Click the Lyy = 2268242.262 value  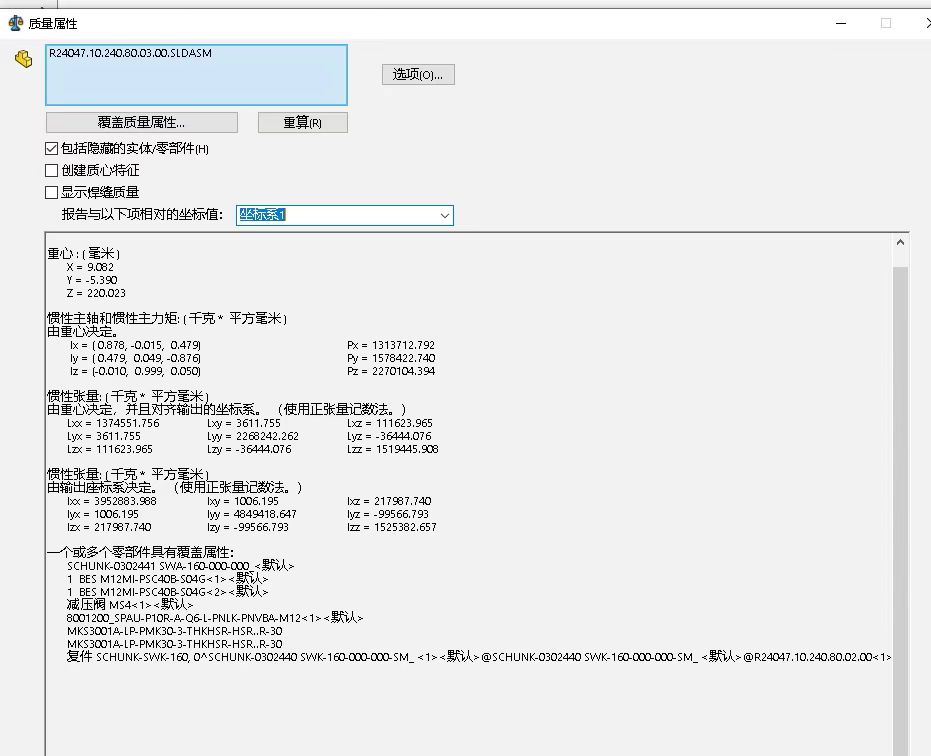(x=252, y=436)
